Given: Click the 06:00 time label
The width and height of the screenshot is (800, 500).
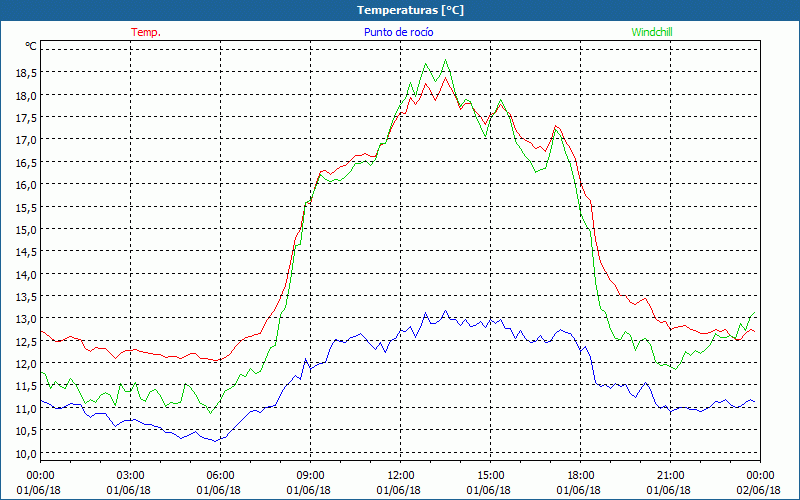Looking at the screenshot, I should coord(220,476).
